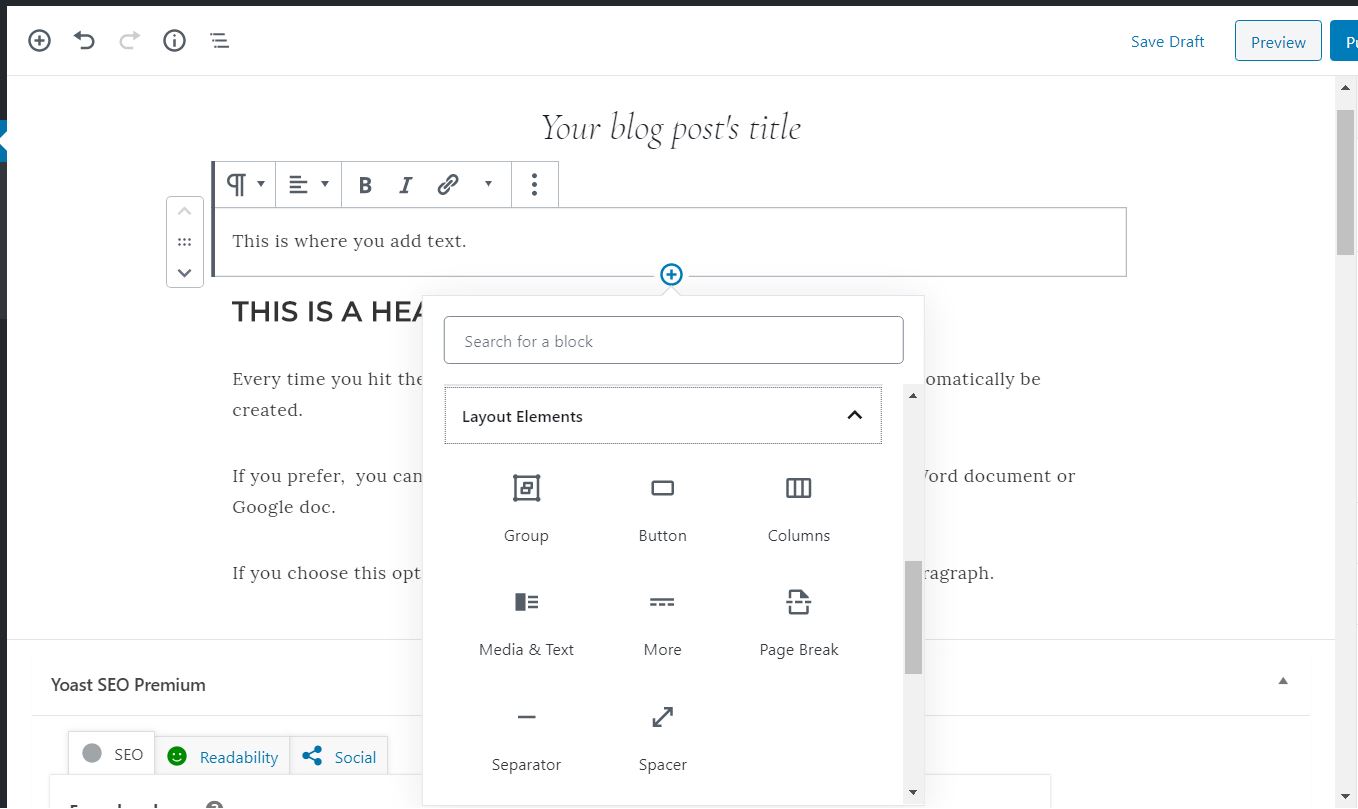Collapse the Layout Elements section
The image size is (1358, 809).
tap(854, 415)
